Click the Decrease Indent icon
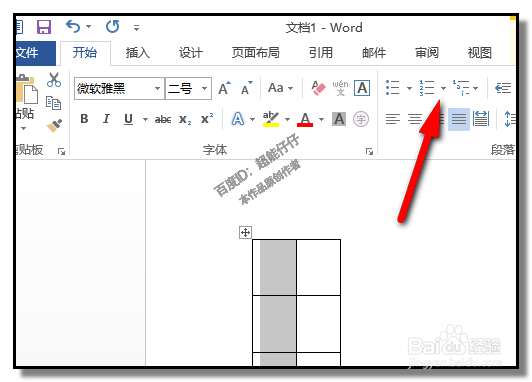532x382 pixels. pos(503,88)
